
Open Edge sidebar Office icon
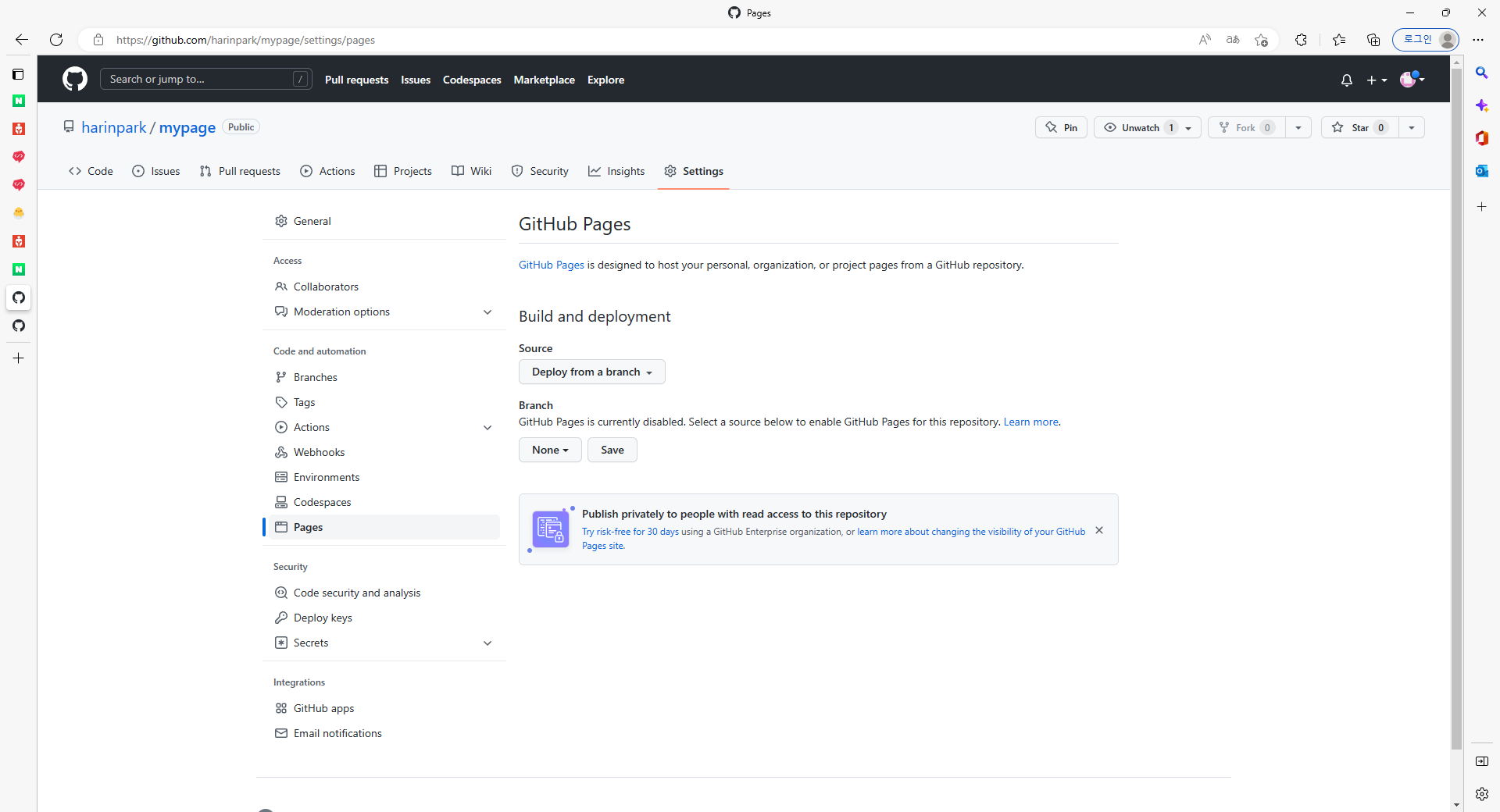coord(1481,138)
